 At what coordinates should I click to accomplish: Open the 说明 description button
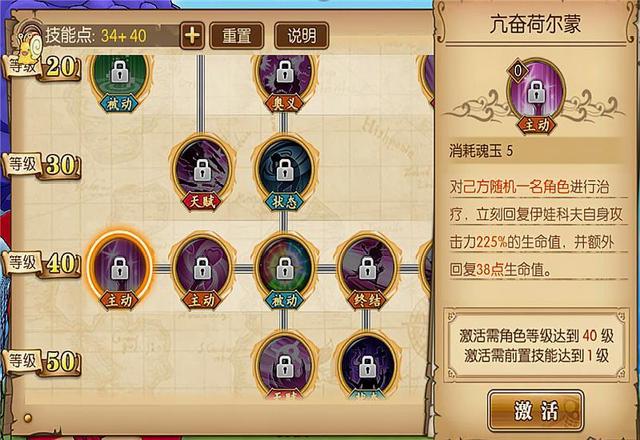(x=302, y=36)
